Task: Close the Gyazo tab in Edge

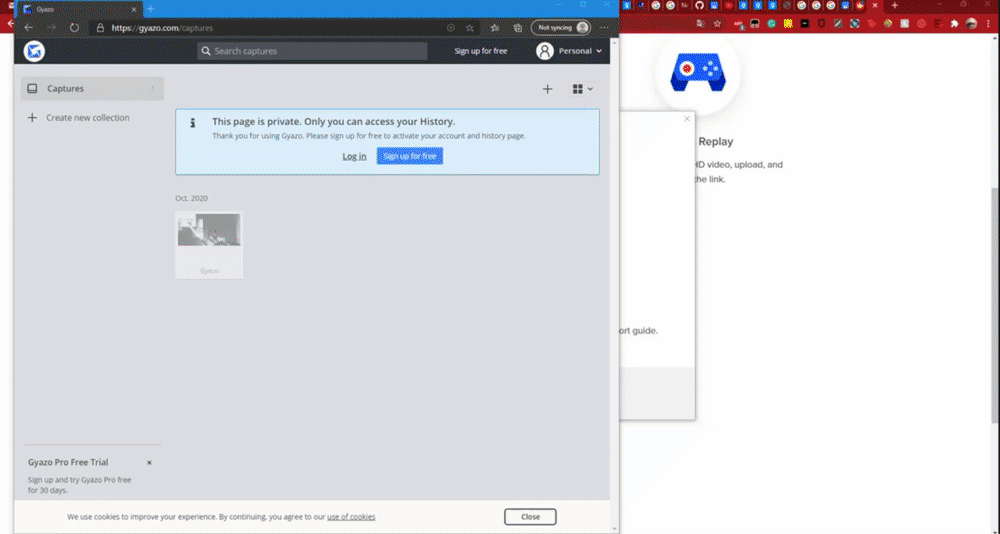Action: pyautogui.click(x=134, y=10)
